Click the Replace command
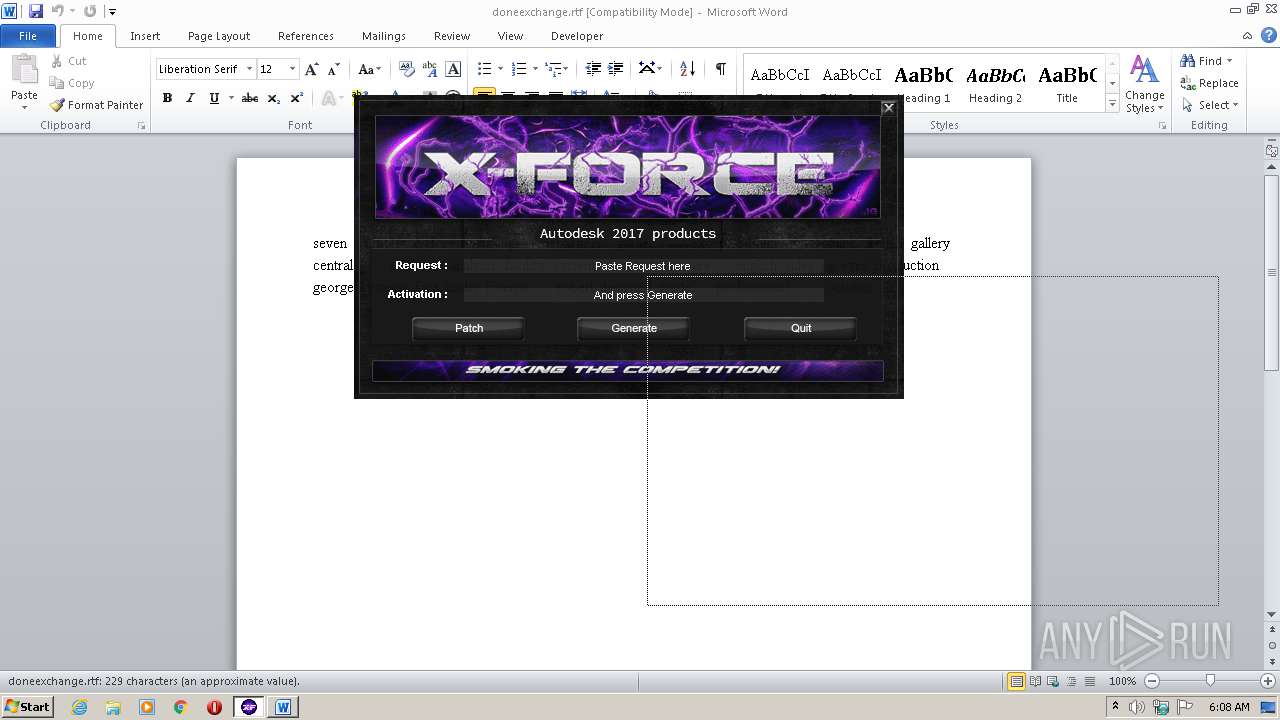Image resolution: width=1280 pixels, height=720 pixels. pyautogui.click(x=1209, y=83)
